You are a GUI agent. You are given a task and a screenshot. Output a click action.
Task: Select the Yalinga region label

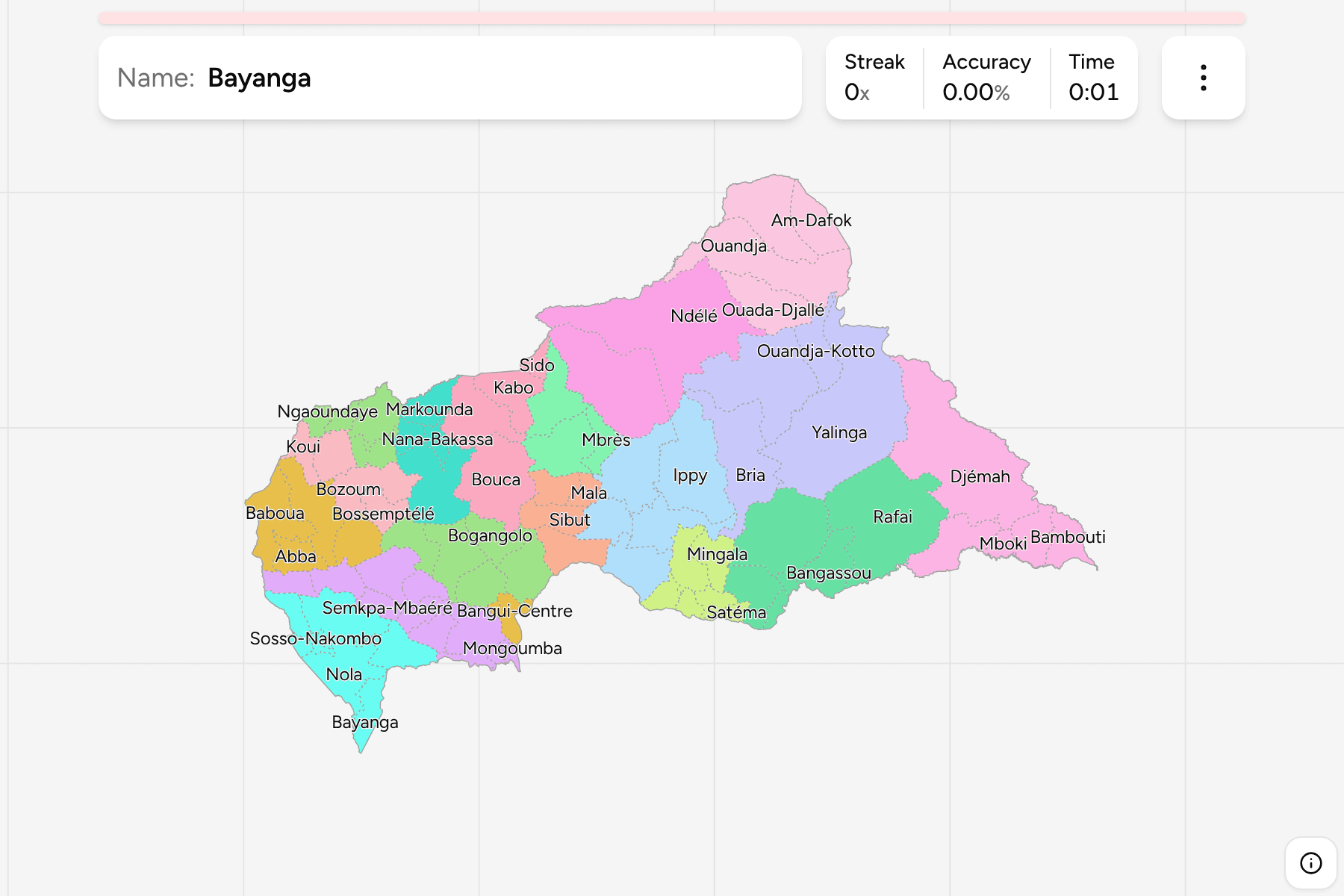click(839, 432)
